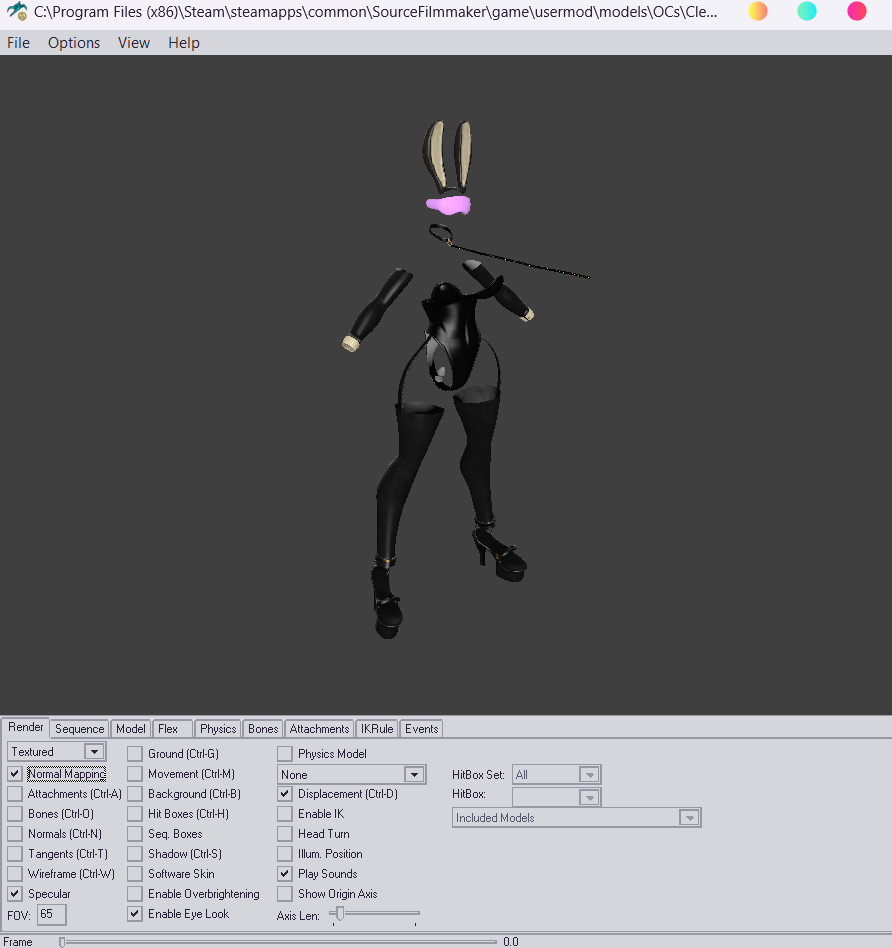Viewport: 892px width, 948px height.
Task: Enable the Shadow (Ctrl-S) checkbox
Action: [135, 853]
